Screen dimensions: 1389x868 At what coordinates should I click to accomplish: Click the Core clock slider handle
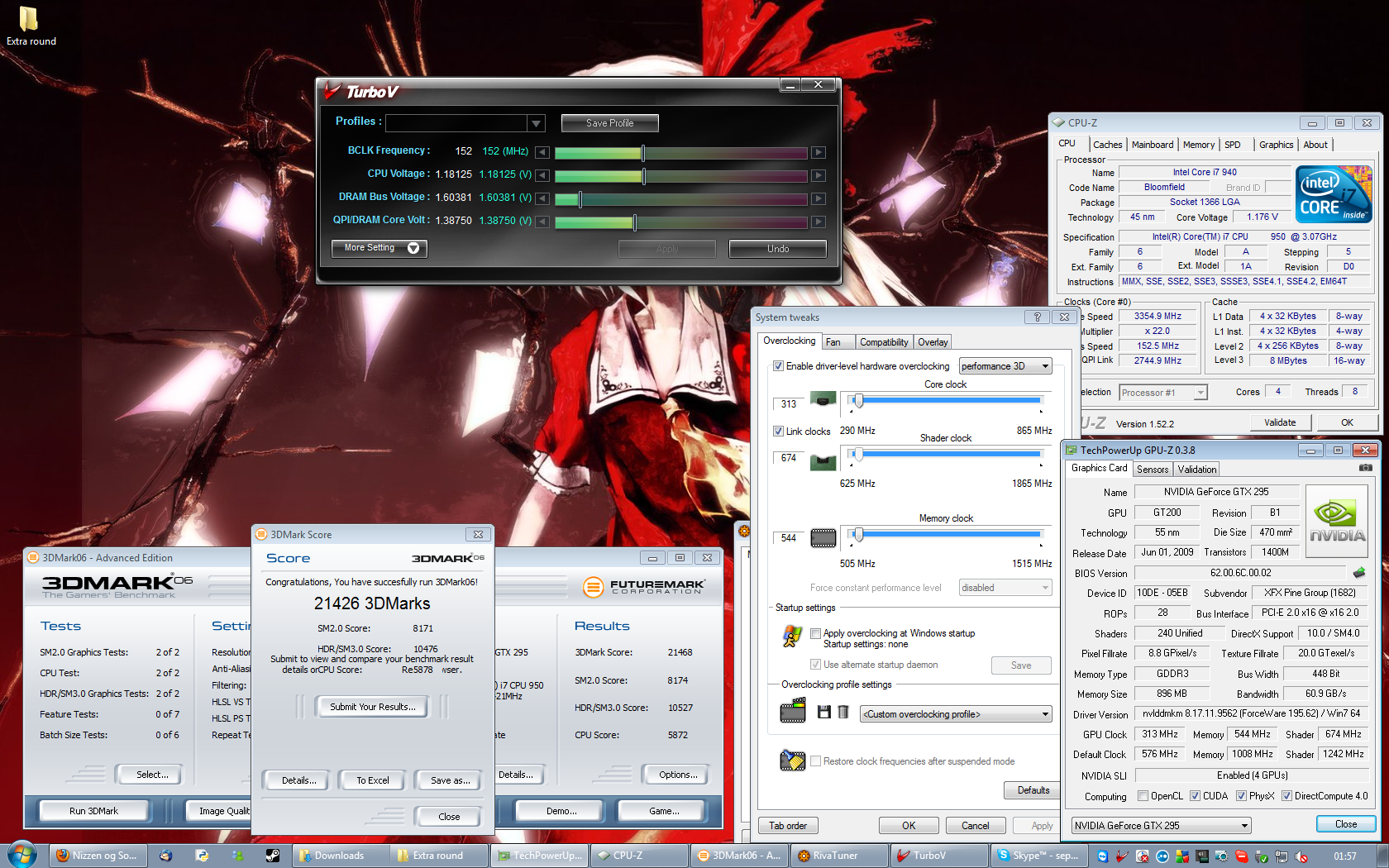pos(858,401)
